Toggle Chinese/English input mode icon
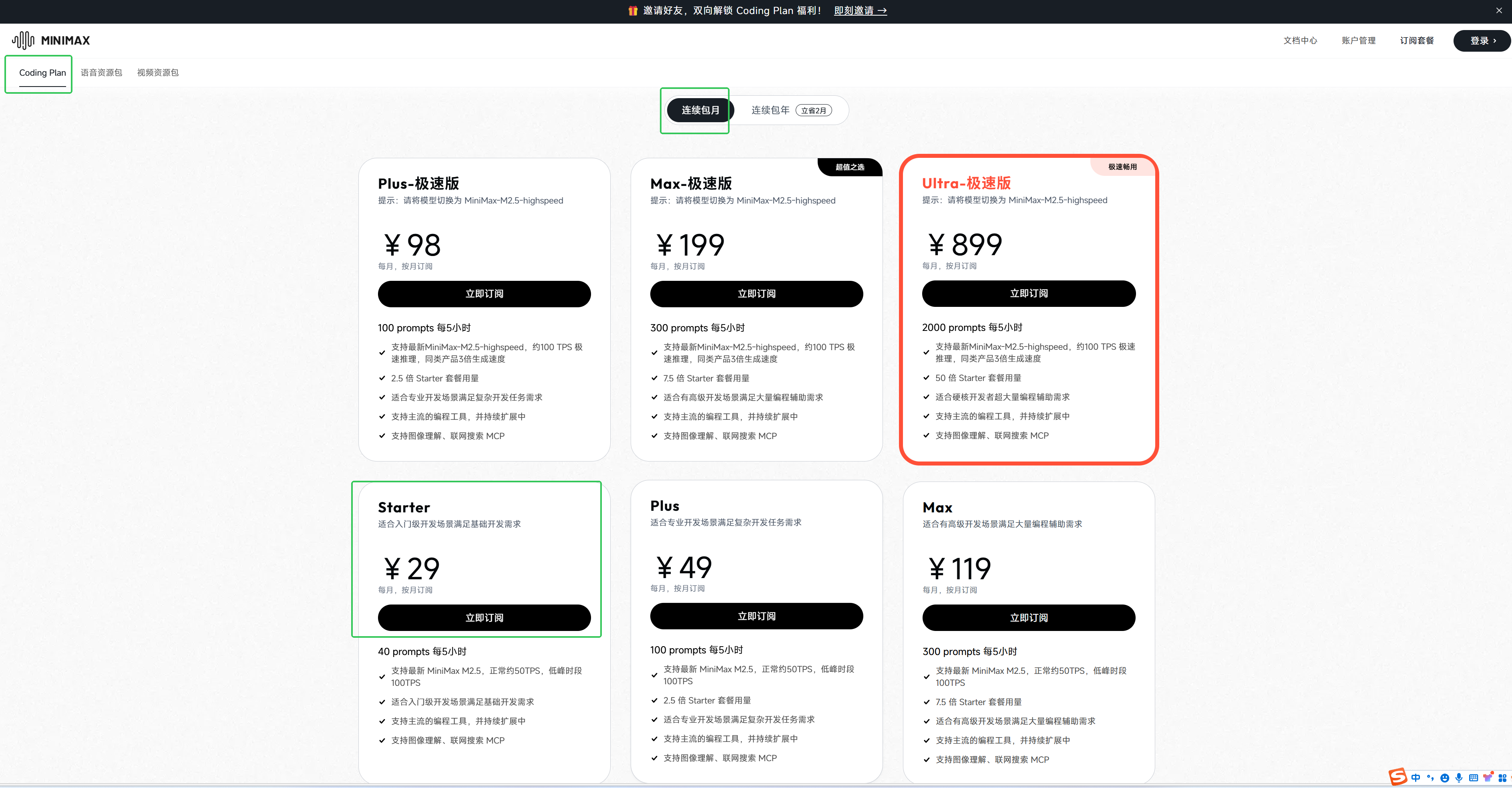 [x=1416, y=778]
